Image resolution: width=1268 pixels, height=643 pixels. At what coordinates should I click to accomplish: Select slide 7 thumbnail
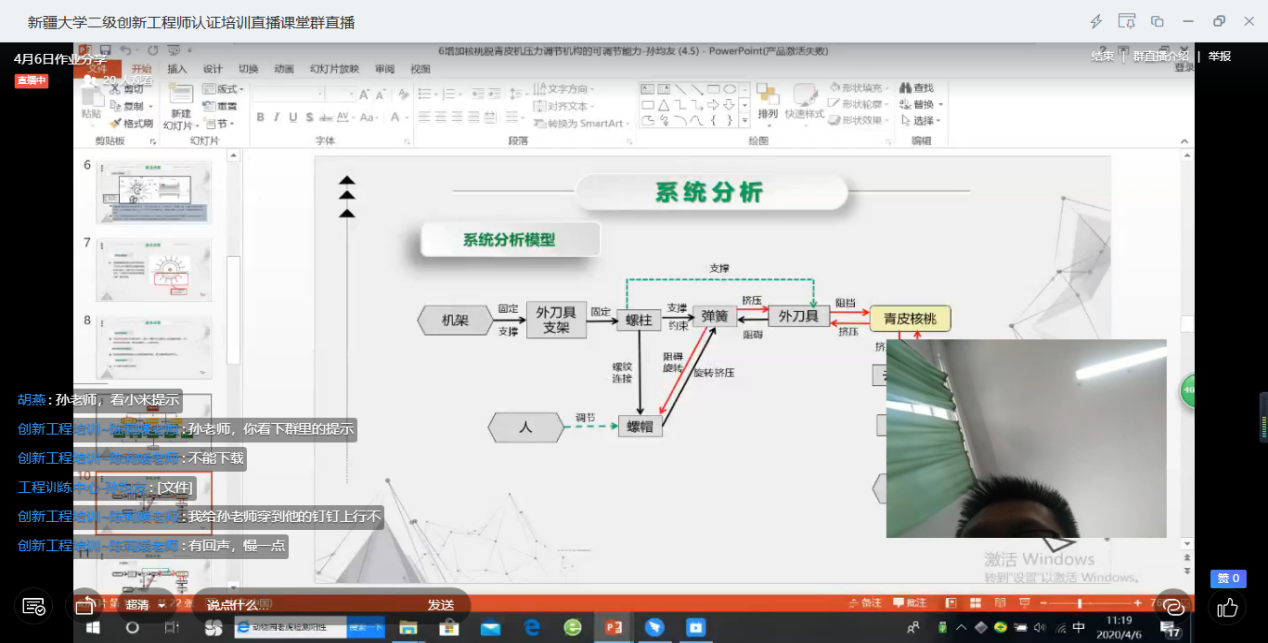154,270
